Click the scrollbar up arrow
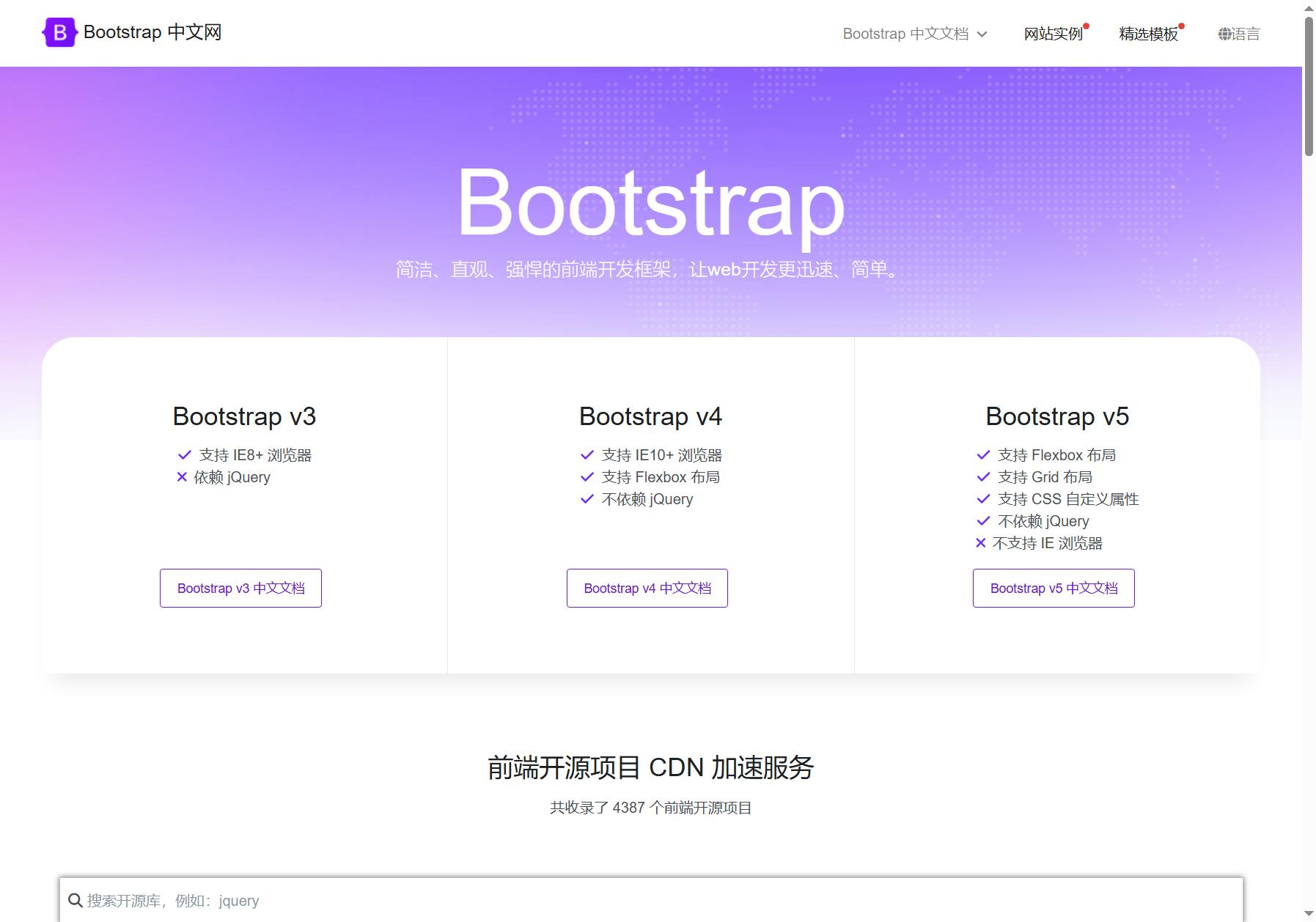Viewport: 1316px width, 922px height. click(x=1309, y=8)
